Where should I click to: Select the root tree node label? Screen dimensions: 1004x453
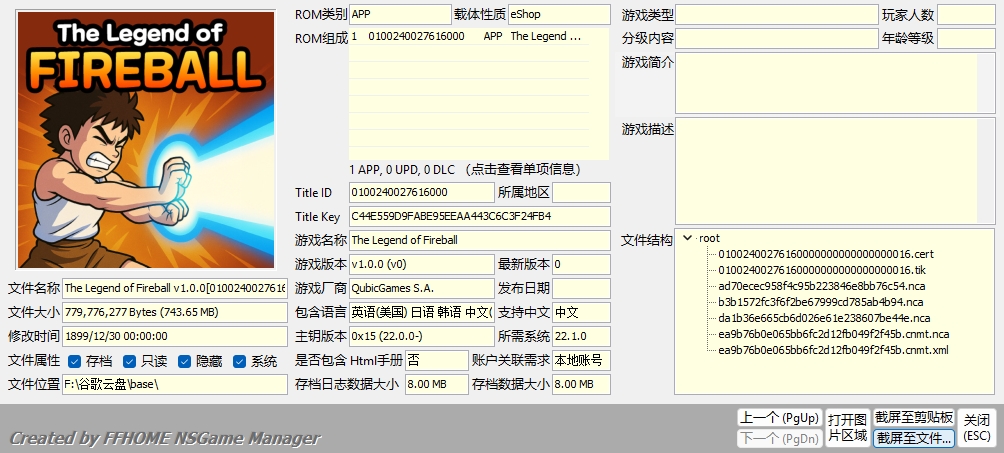click(x=709, y=238)
